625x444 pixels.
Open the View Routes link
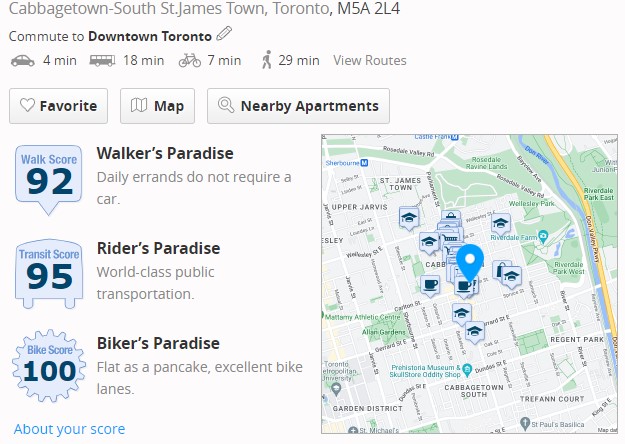click(x=370, y=61)
